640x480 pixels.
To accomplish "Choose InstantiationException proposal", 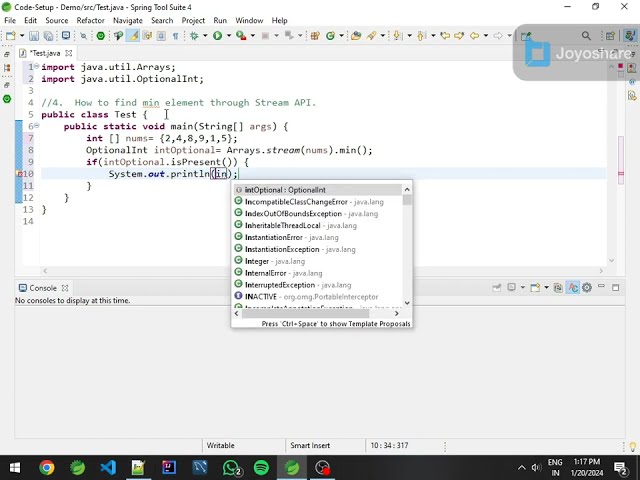I will coord(317,249).
